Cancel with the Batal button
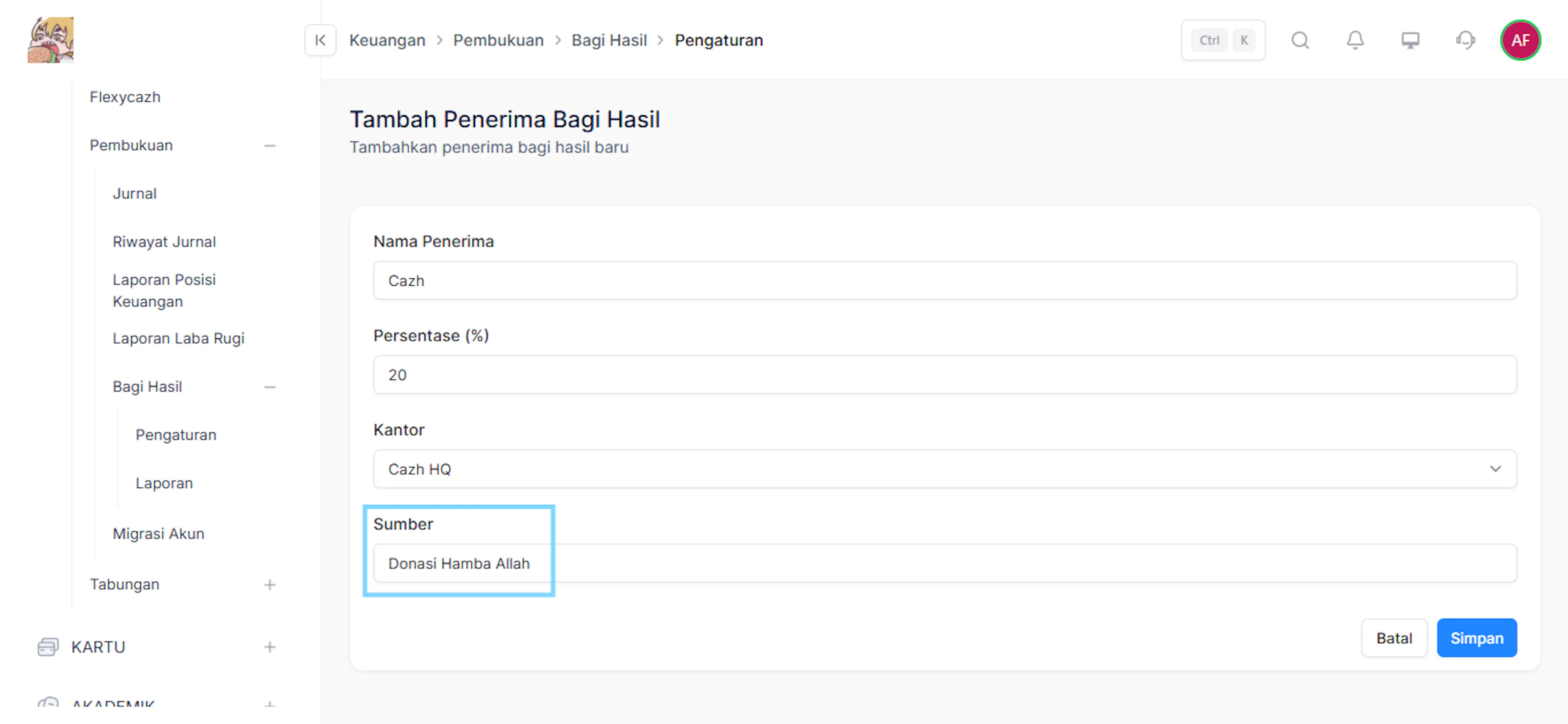1568x724 pixels. [x=1394, y=637]
